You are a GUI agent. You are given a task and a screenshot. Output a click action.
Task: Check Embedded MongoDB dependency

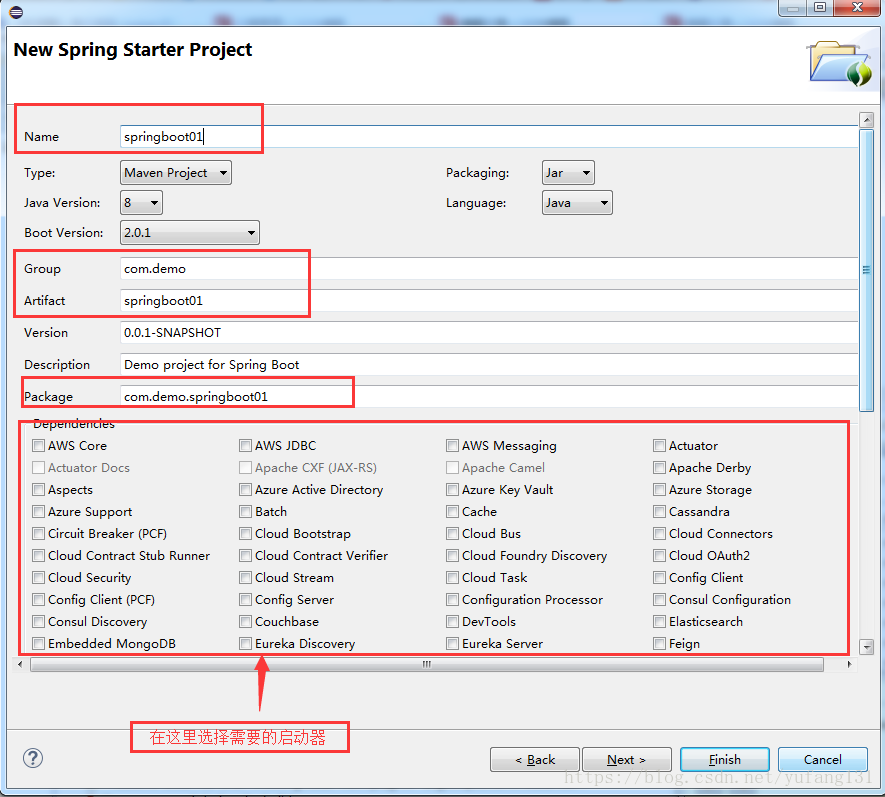pos(38,643)
